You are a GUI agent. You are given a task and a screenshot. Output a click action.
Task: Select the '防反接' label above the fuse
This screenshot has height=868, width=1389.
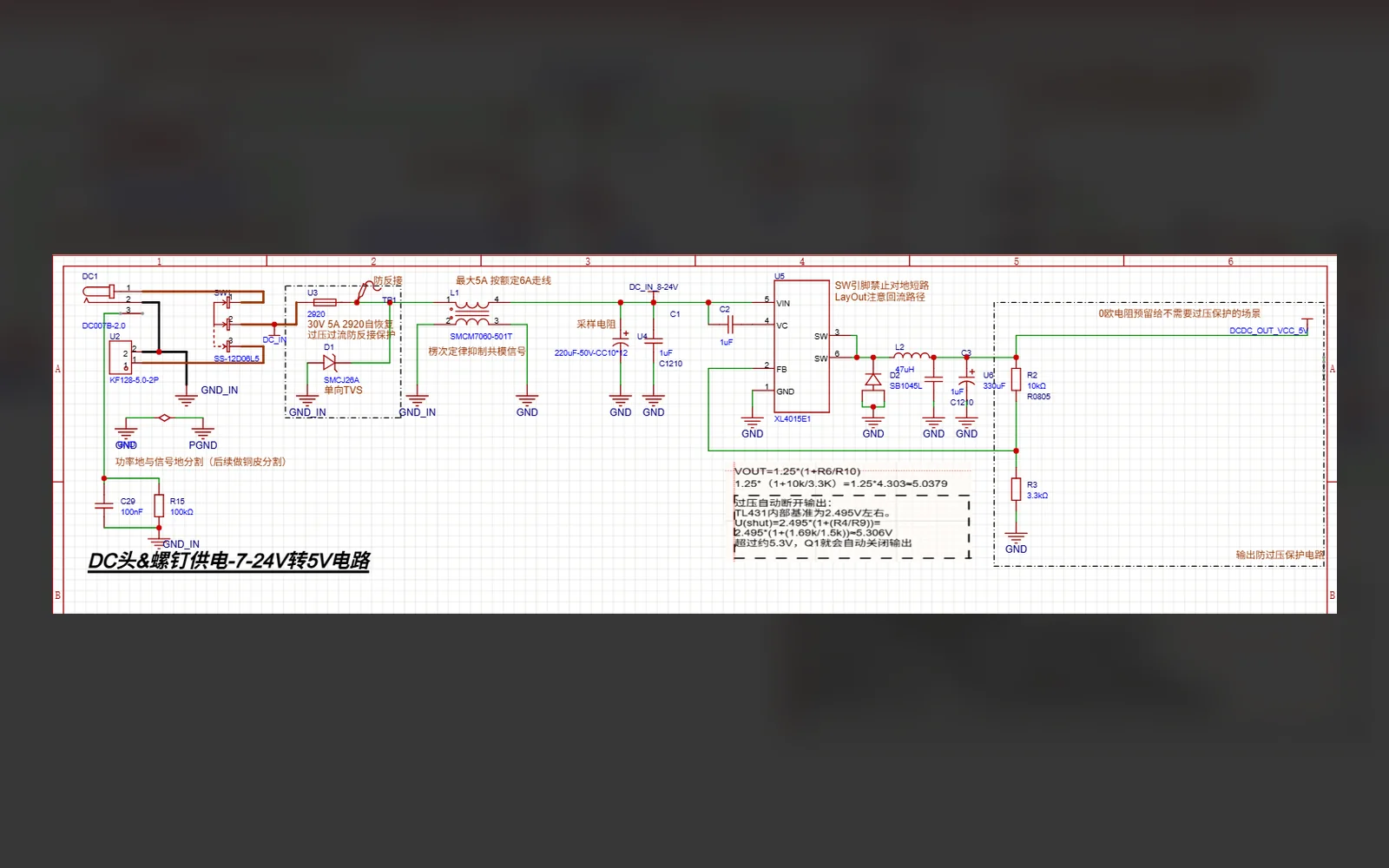[x=388, y=281]
